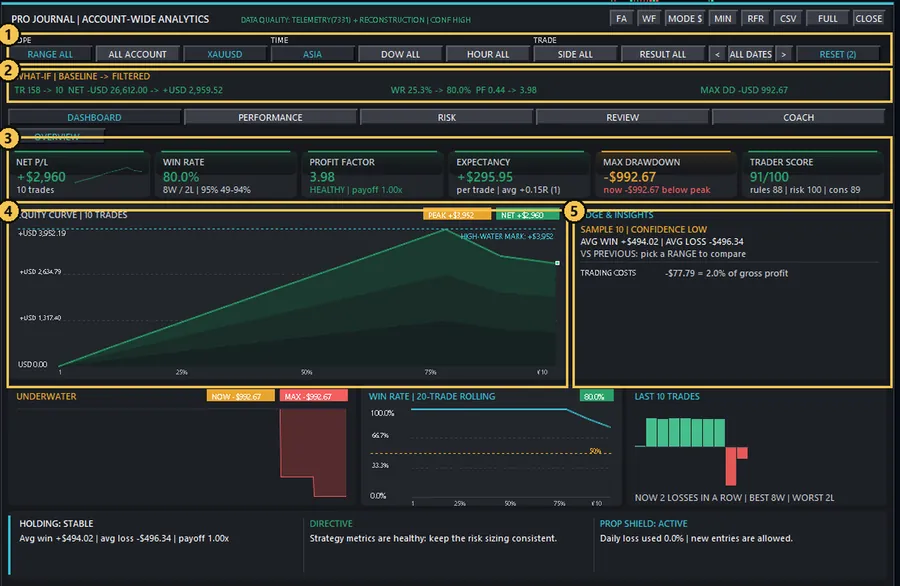Change the ASIA session filter
This screenshot has height=586, width=900.
point(312,54)
